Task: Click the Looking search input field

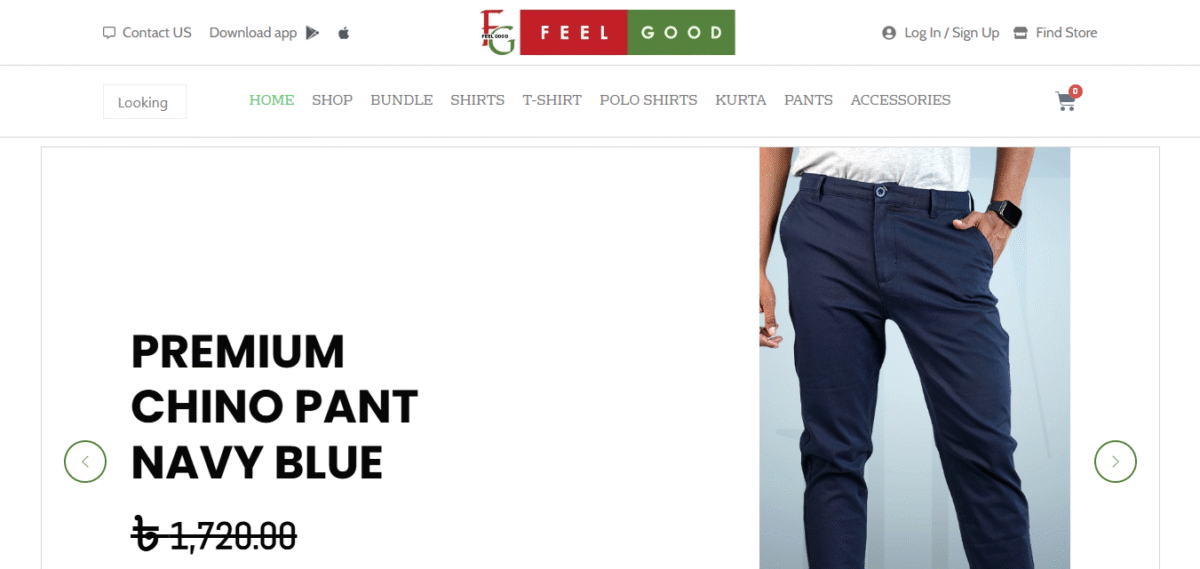Action: [145, 102]
